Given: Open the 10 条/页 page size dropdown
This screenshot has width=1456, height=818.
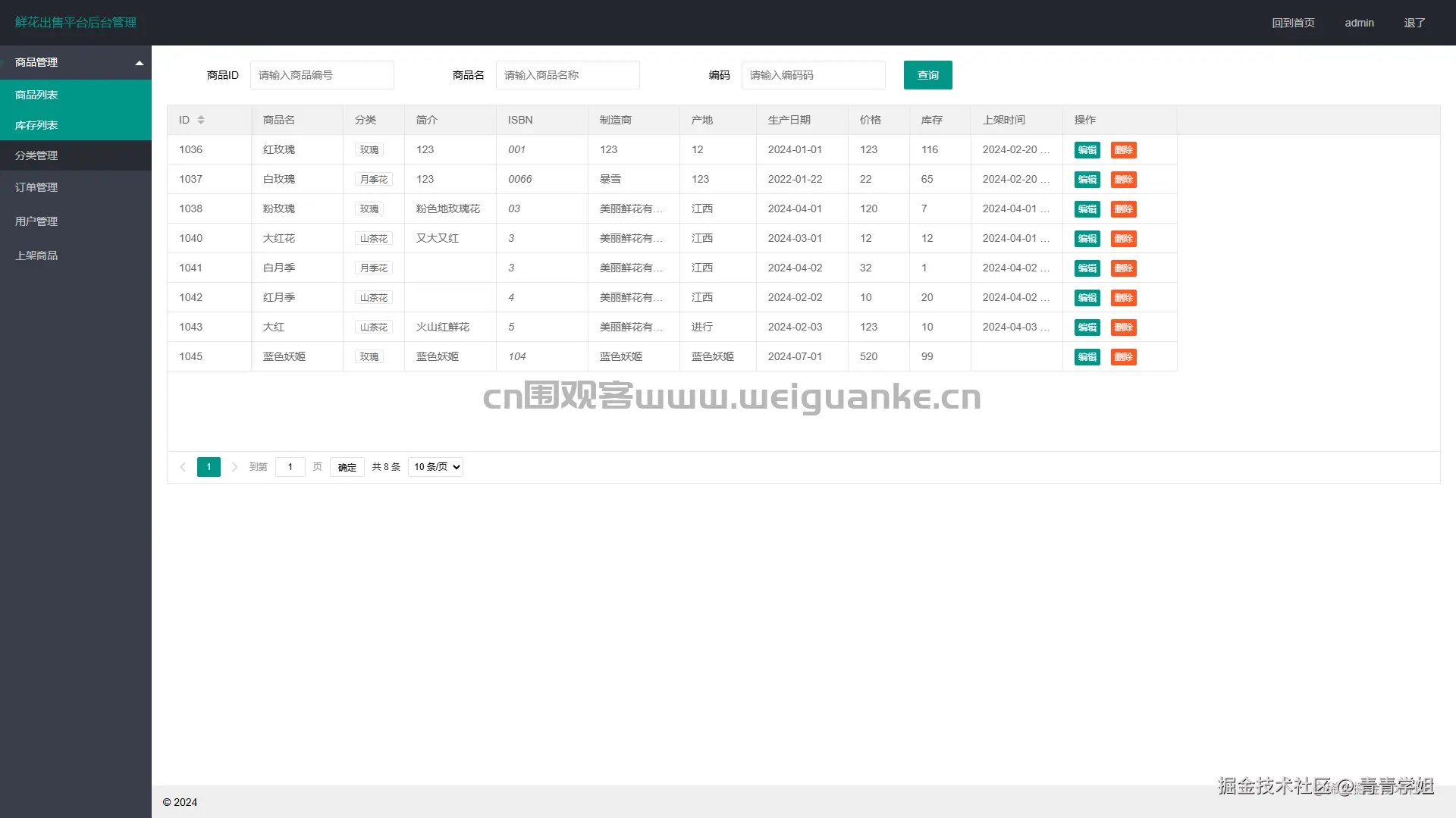Looking at the screenshot, I should [436, 467].
